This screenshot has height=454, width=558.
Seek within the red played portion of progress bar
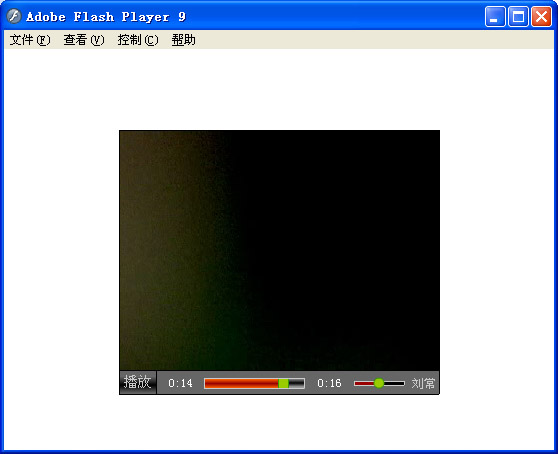(x=241, y=383)
